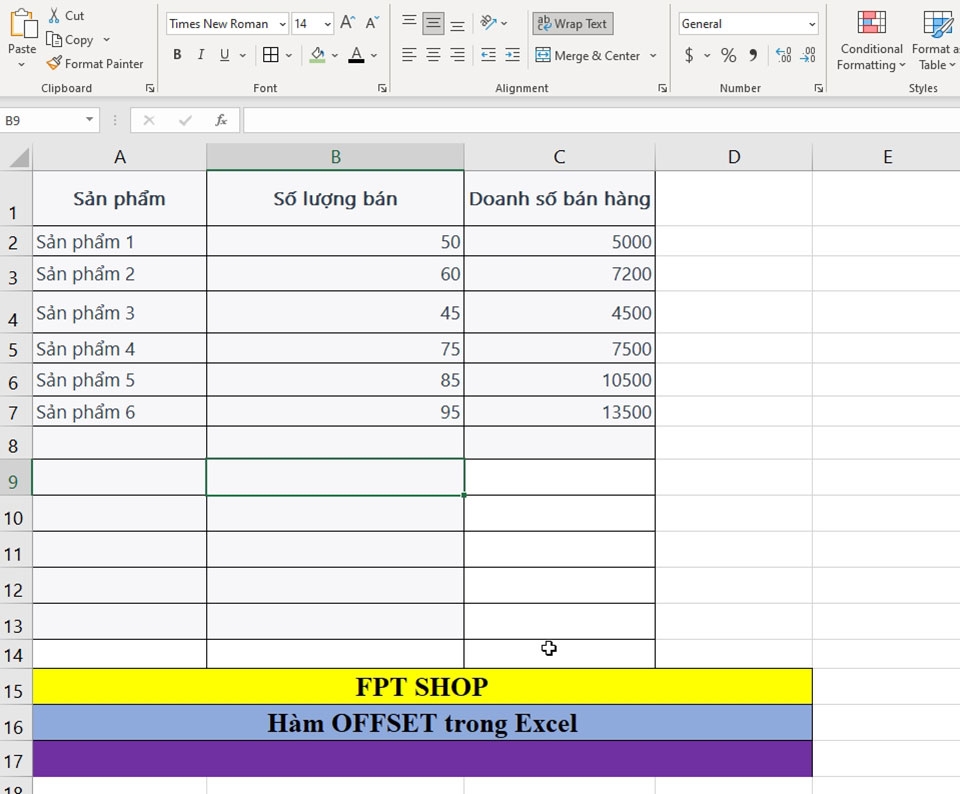Select the 'Số lượng bán' header cell
The height and width of the screenshot is (794, 960).
pyautogui.click(x=335, y=198)
